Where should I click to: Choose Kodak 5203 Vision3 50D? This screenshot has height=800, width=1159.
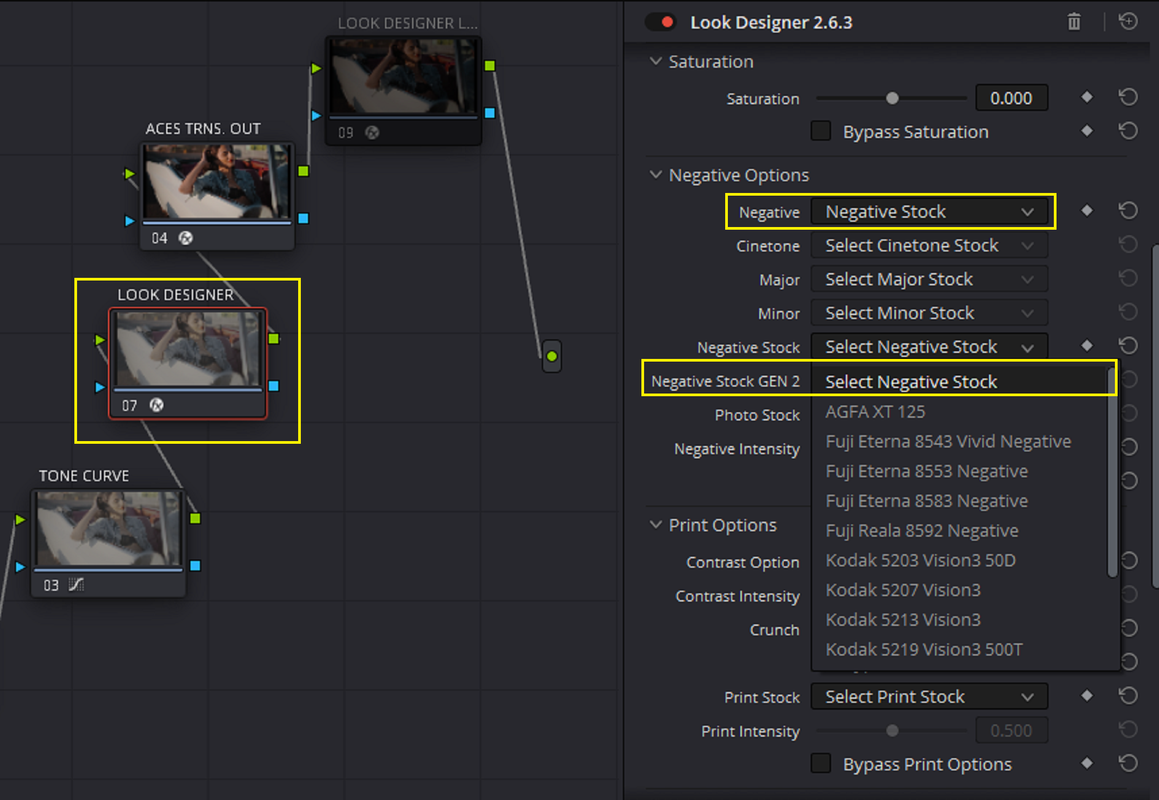(959, 560)
